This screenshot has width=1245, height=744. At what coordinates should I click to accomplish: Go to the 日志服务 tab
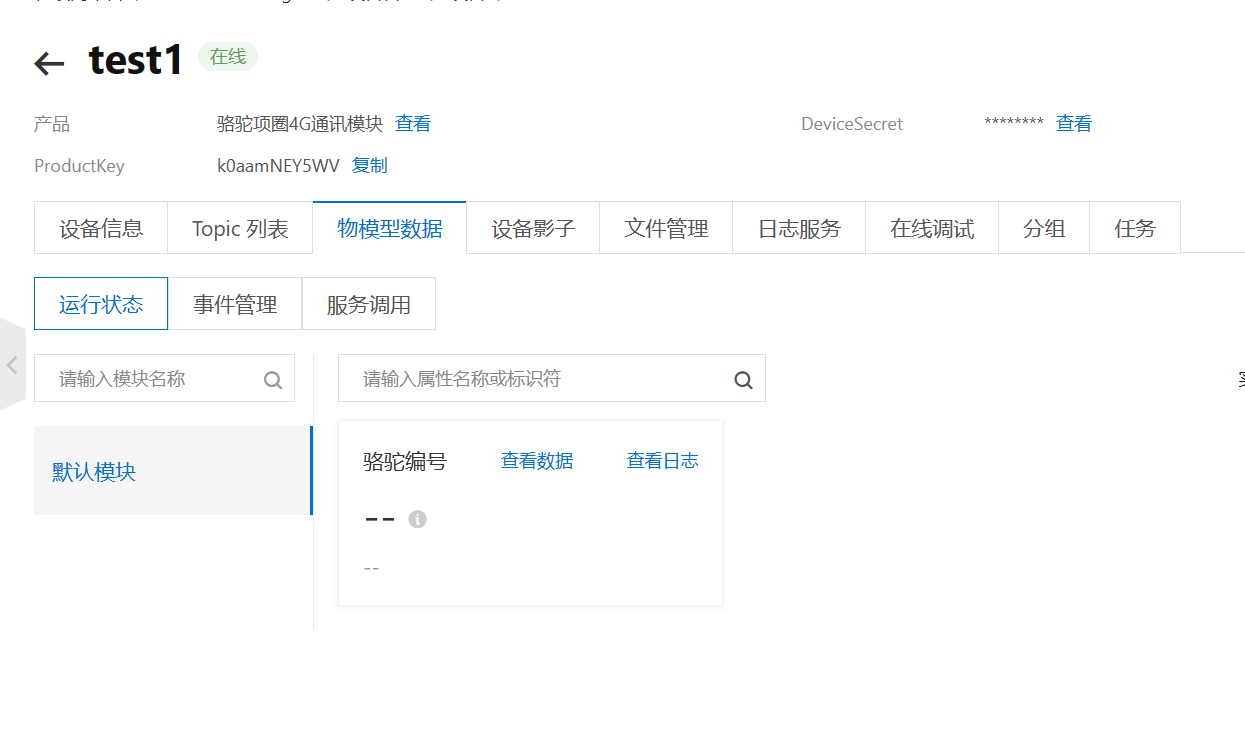pos(799,229)
